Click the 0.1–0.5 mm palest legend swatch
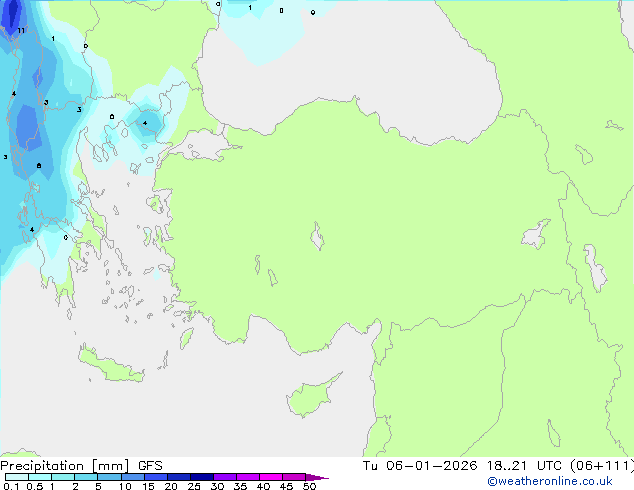Viewport: 634px width, 490px height. (x=17, y=477)
